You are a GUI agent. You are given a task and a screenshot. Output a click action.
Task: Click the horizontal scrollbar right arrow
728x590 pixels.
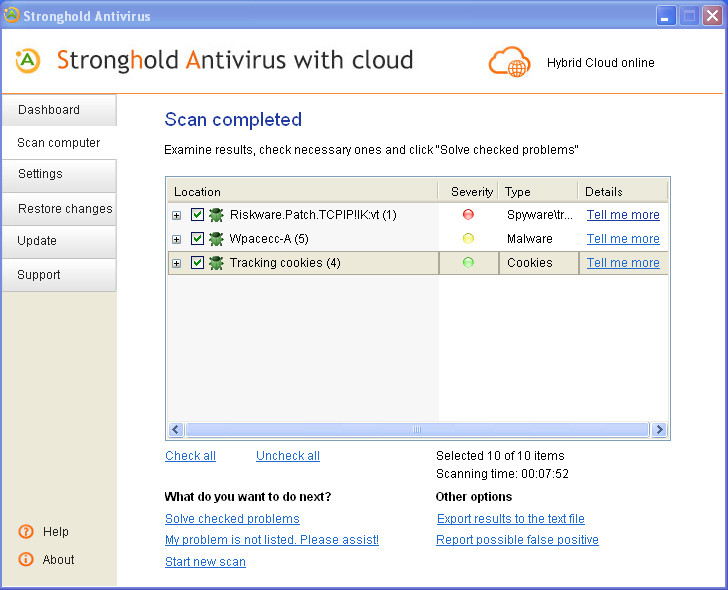(659, 429)
